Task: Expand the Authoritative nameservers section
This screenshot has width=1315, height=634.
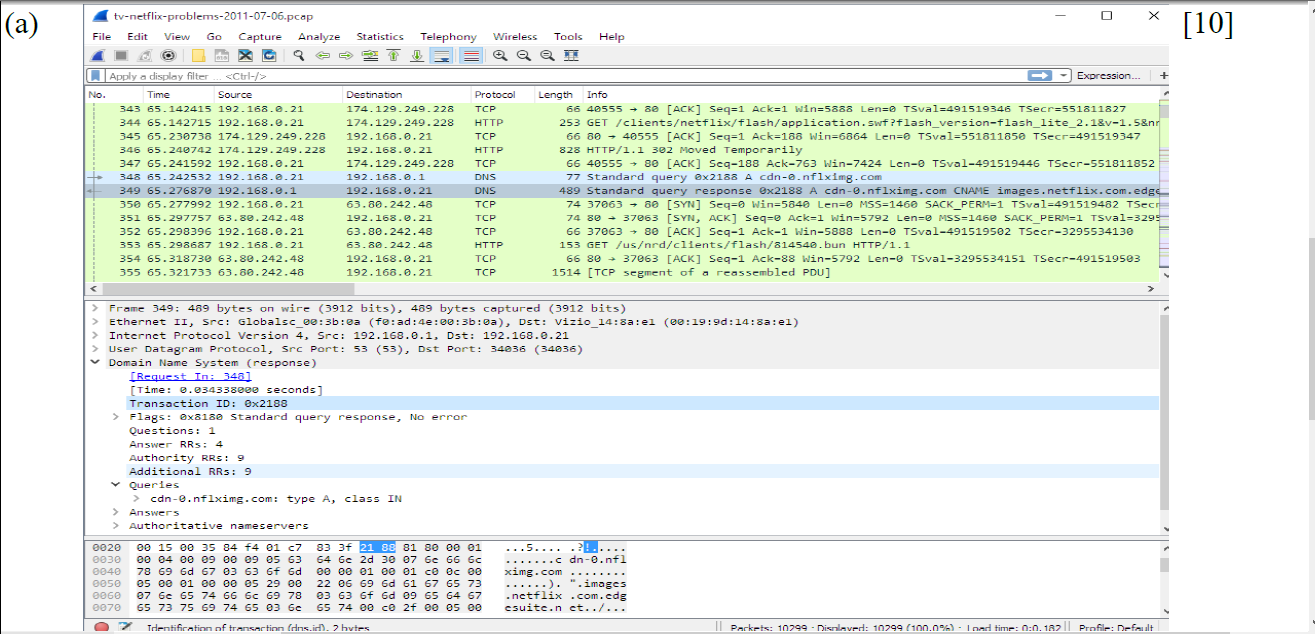Action: click(117, 525)
